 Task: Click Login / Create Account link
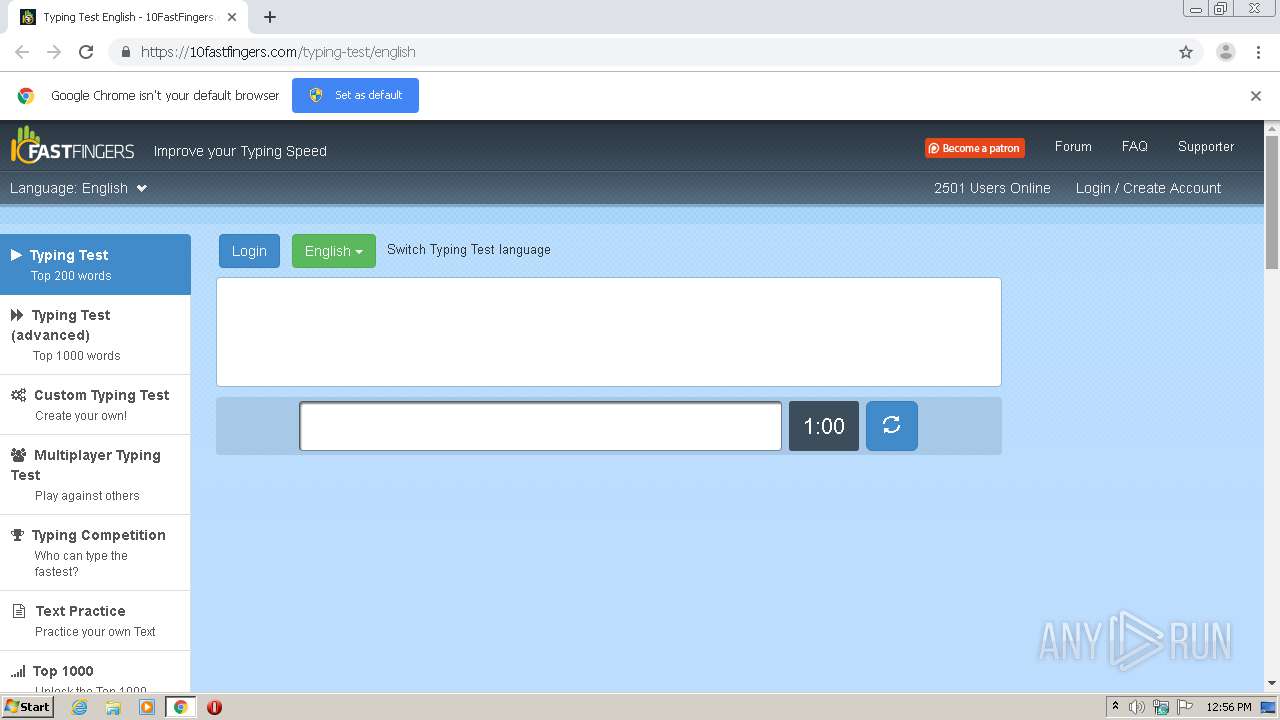coord(1148,188)
